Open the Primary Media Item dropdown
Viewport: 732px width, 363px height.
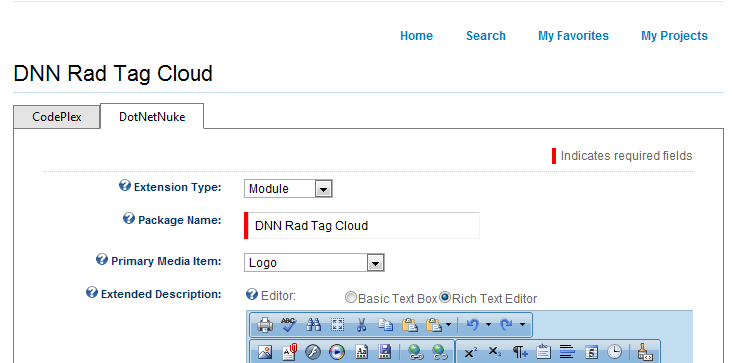pos(314,262)
